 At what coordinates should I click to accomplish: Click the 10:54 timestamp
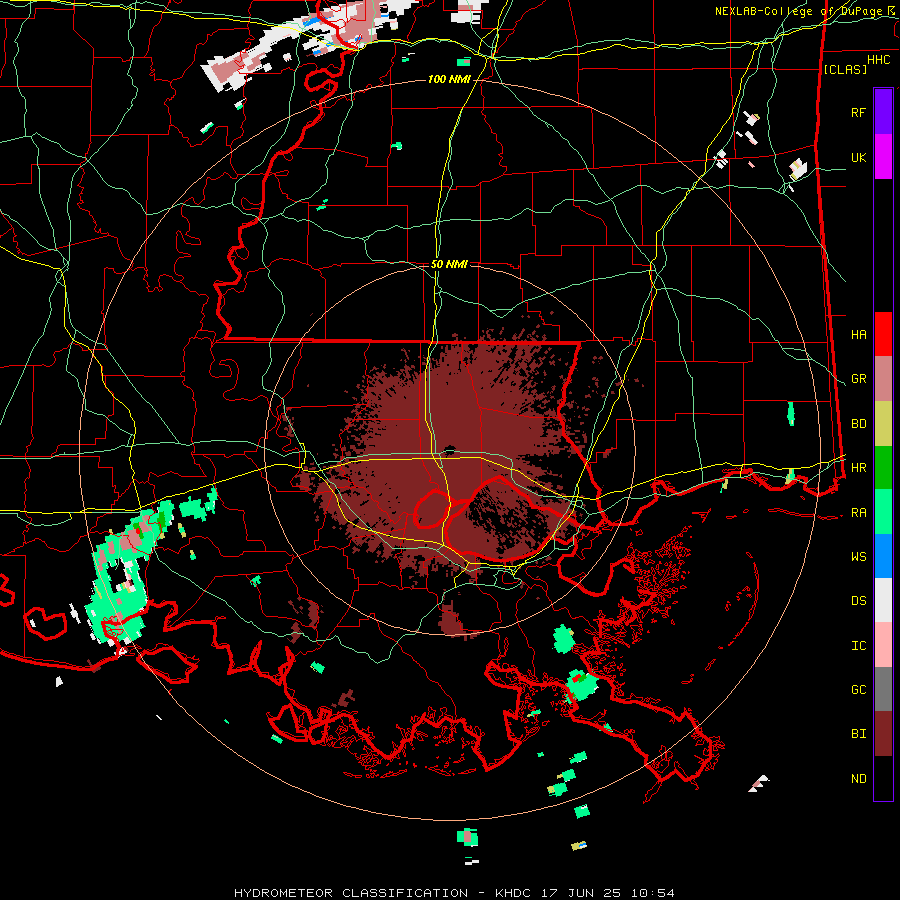click(651, 893)
